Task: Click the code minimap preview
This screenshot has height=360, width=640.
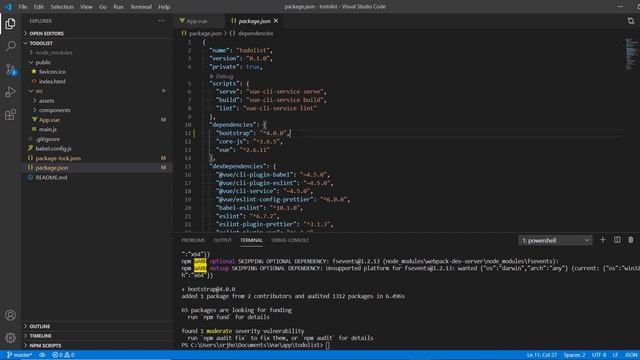Action: pos(631,54)
